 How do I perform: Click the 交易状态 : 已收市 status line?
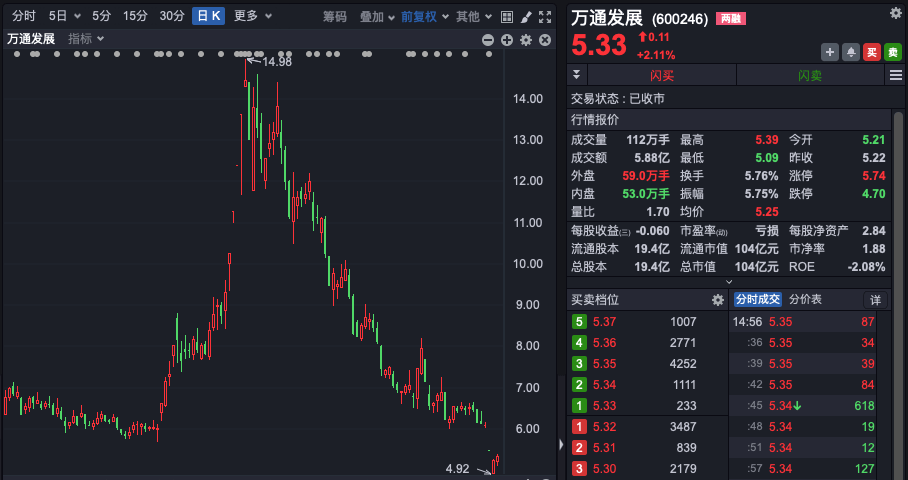618,99
